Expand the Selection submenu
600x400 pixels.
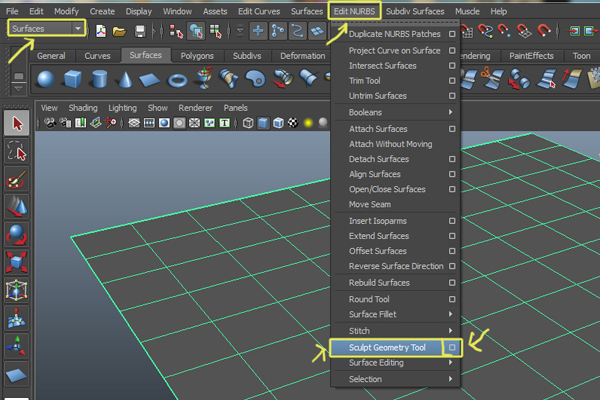click(x=396, y=379)
